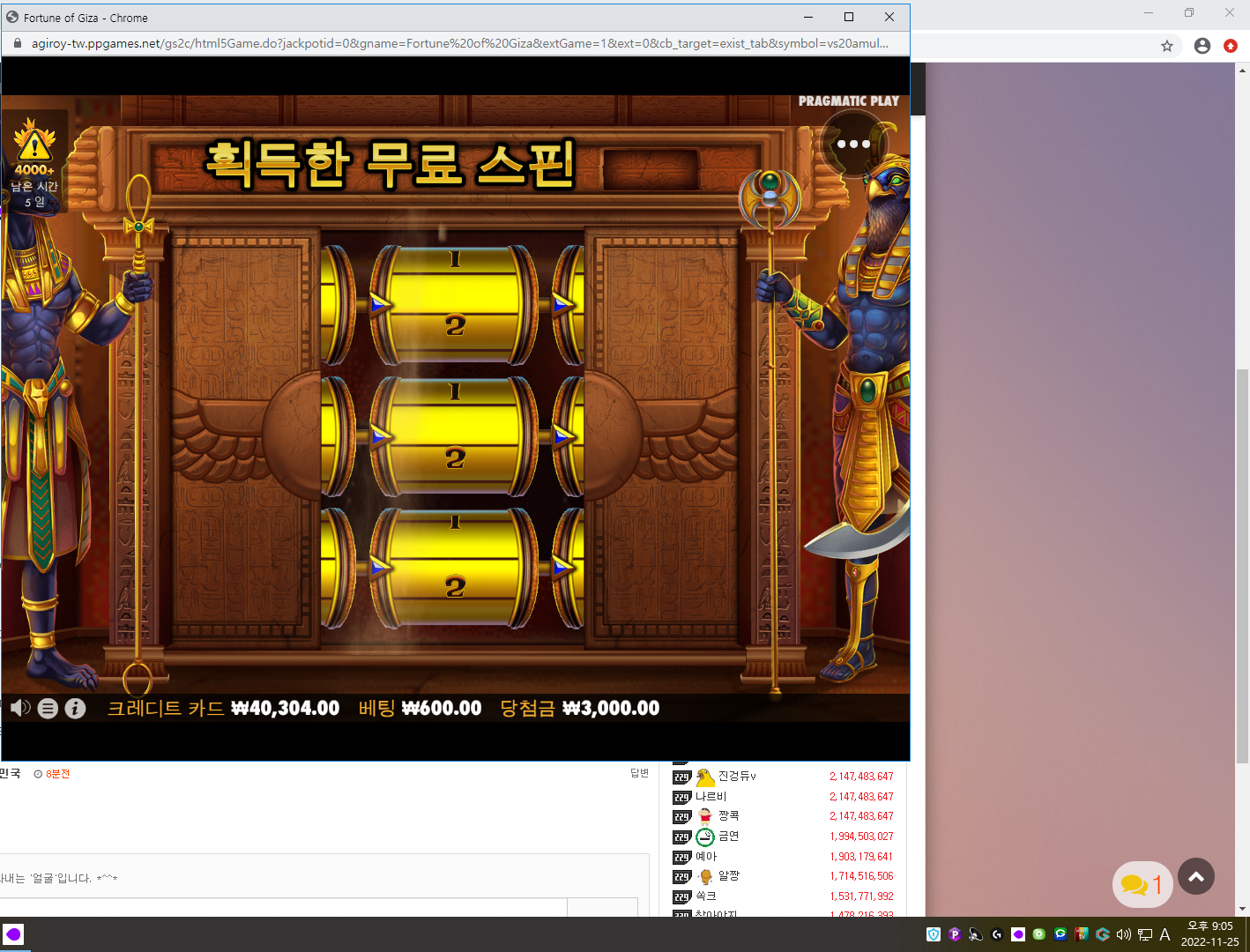Click the bet amount ₩600.00
This screenshot has width=1250, height=952.
coord(442,708)
